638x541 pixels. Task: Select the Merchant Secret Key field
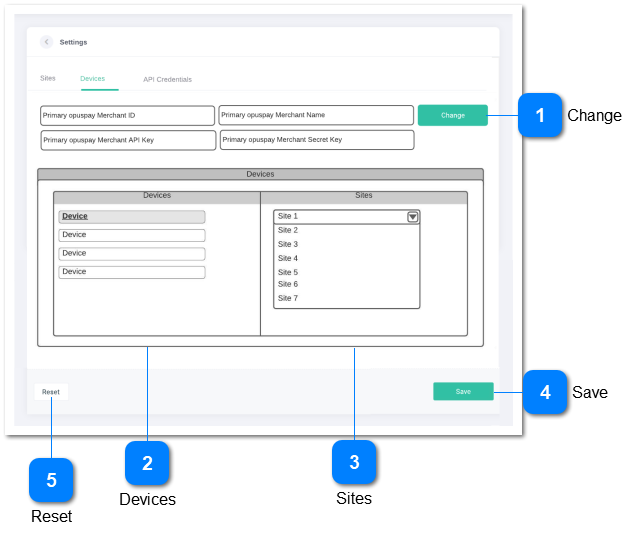click(x=316, y=140)
